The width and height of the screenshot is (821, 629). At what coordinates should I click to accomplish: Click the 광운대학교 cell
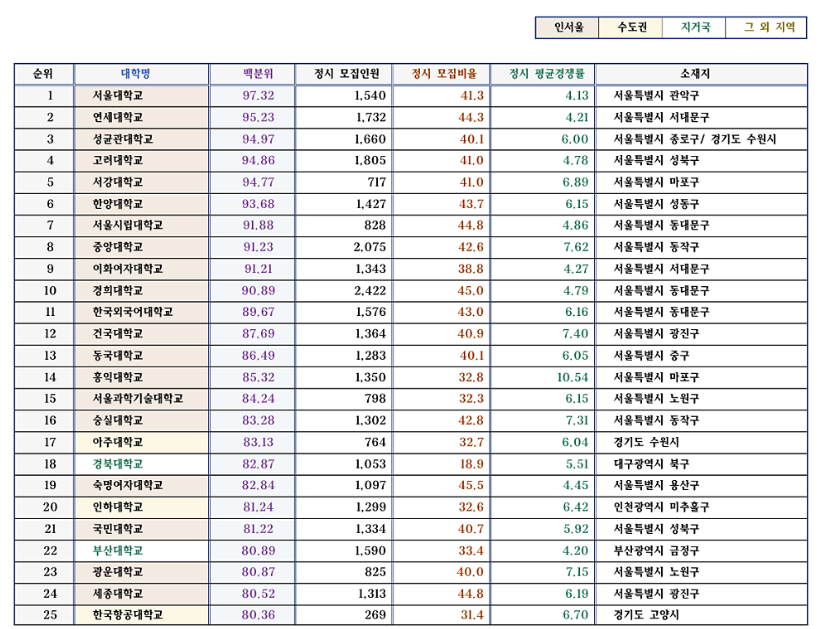(141, 572)
